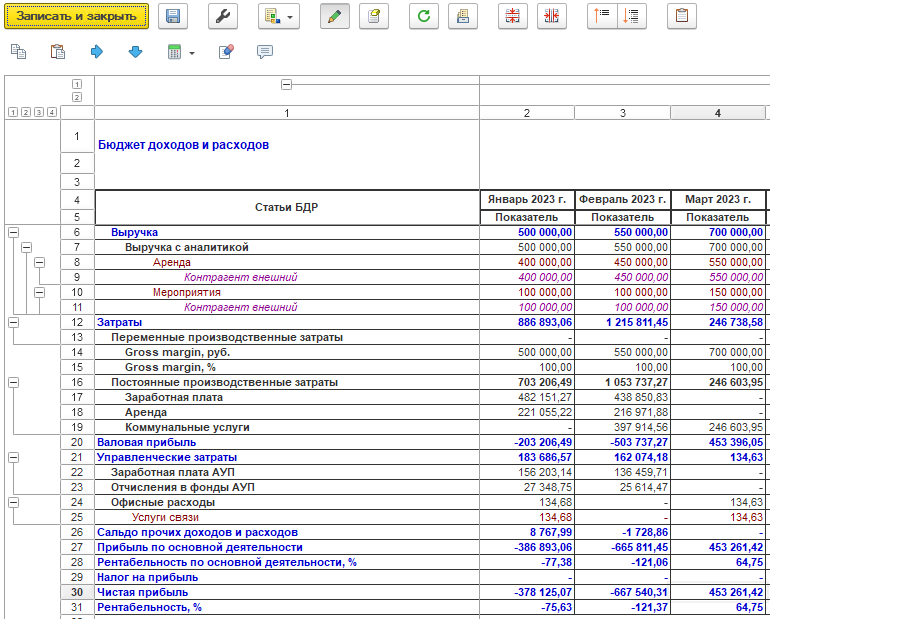The width and height of the screenshot is (922, 619).
Task: Click the speech bubble comment icon
Action: click(x=265, y=52)
